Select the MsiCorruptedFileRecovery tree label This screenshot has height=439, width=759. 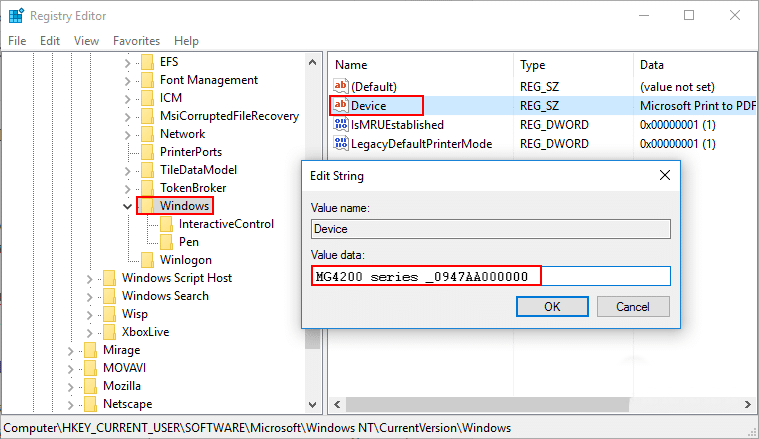pyautogui.click(x=229, y=116)
